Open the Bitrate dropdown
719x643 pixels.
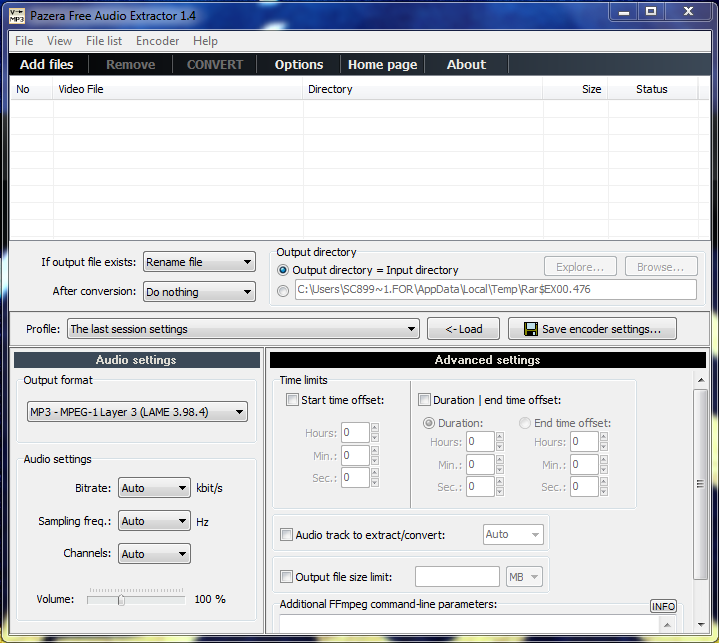pos(154,488)
